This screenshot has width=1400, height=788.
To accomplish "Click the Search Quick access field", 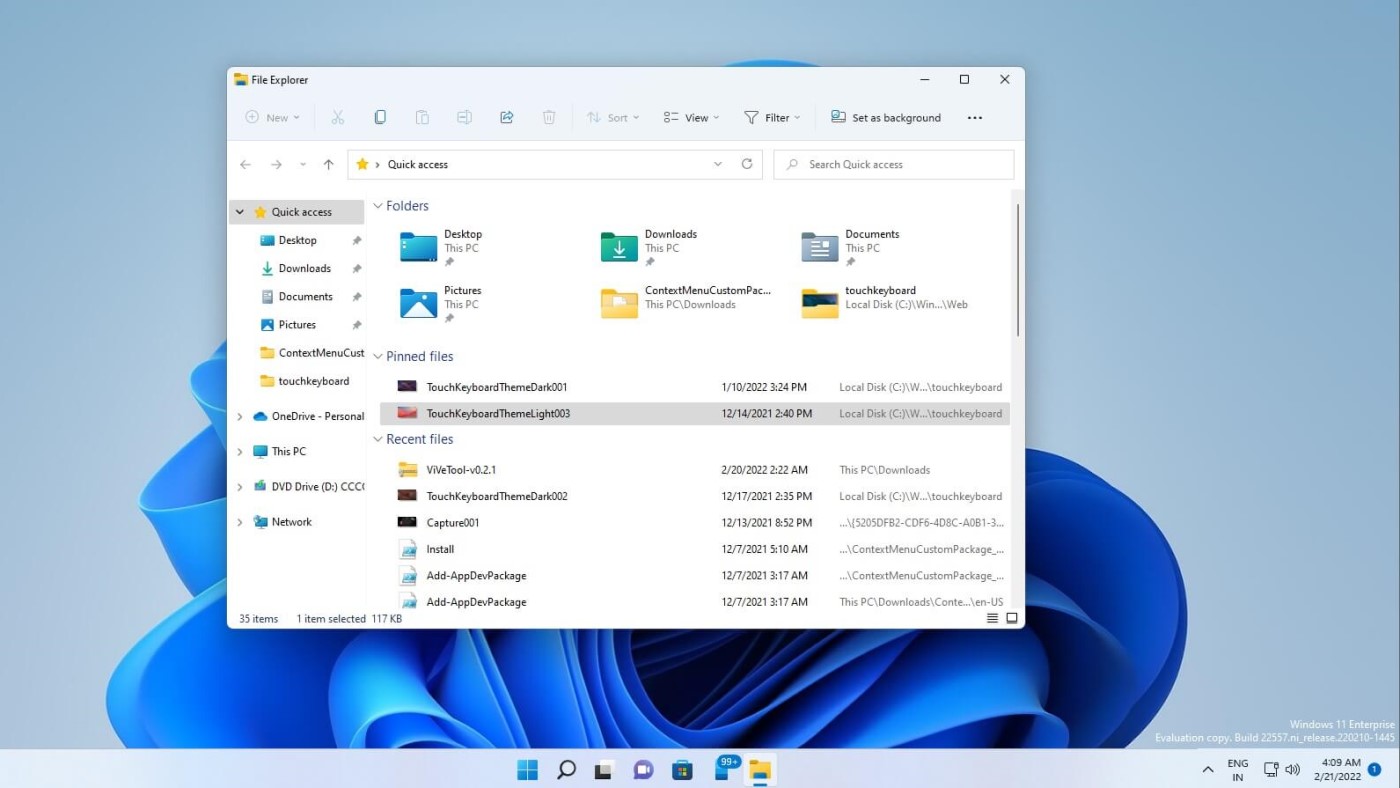I will tap(893, 164).
